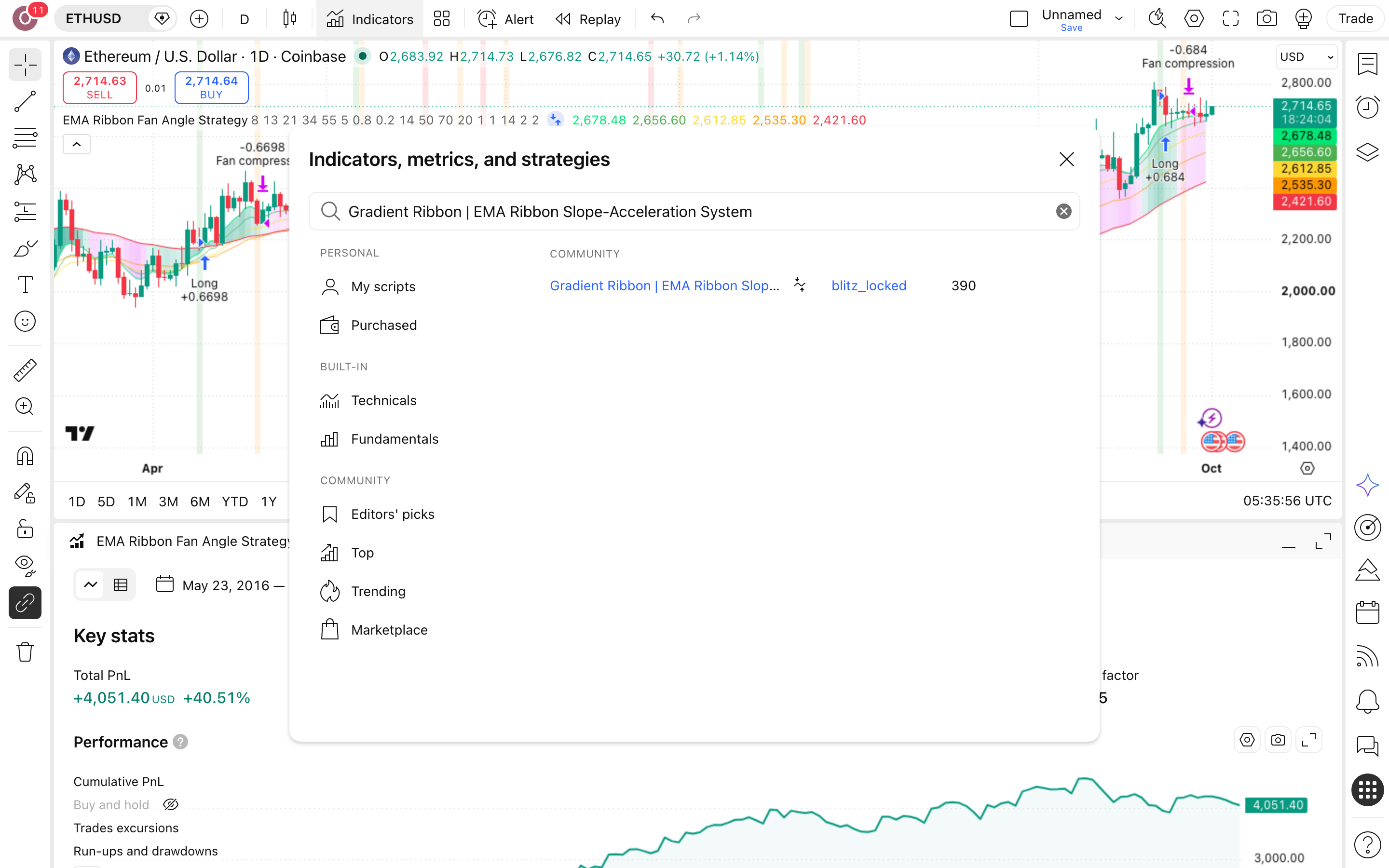
Task: Open alerts clock icon in right sidebar
Action: coord(1368,108)
